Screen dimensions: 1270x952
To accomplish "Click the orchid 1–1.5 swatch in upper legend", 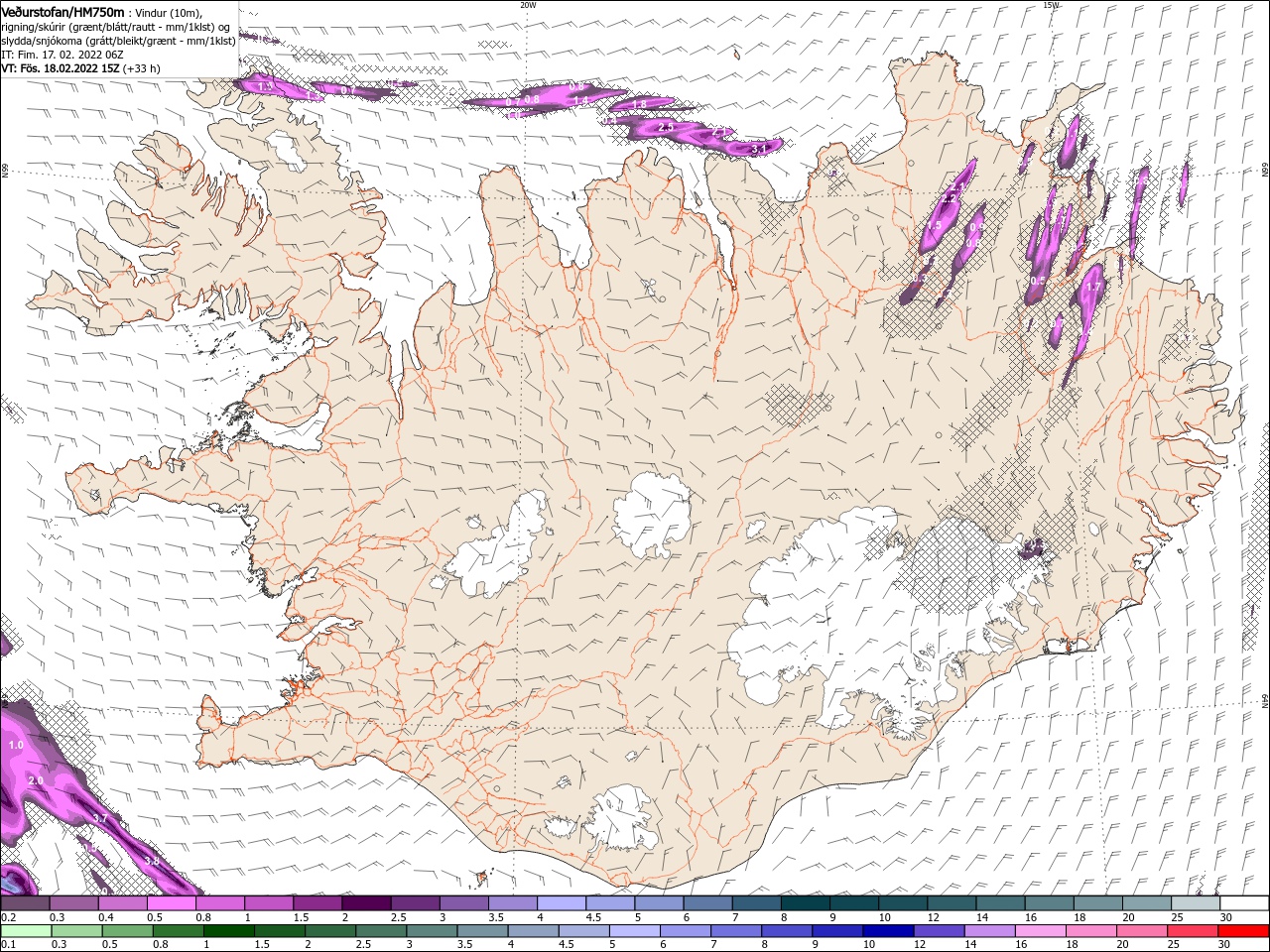I will [x=269, y=903].
